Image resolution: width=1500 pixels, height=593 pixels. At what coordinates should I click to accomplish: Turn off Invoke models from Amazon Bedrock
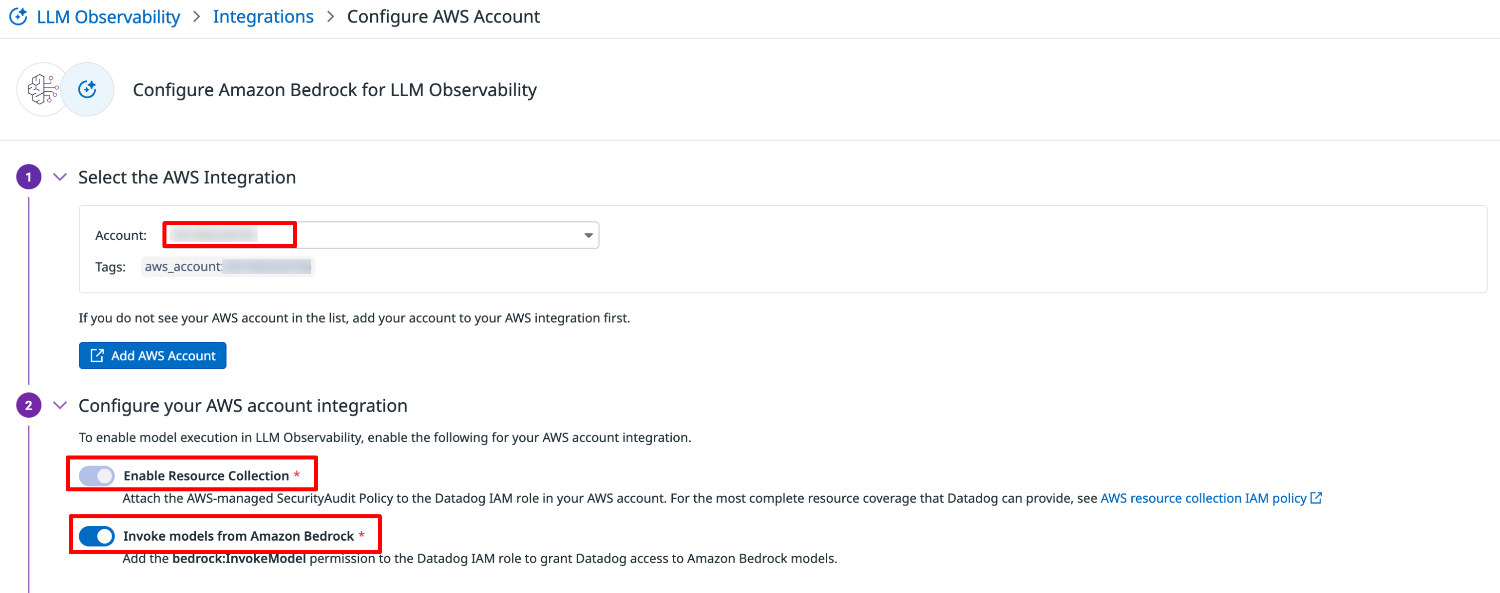click(x=97, y=536)
